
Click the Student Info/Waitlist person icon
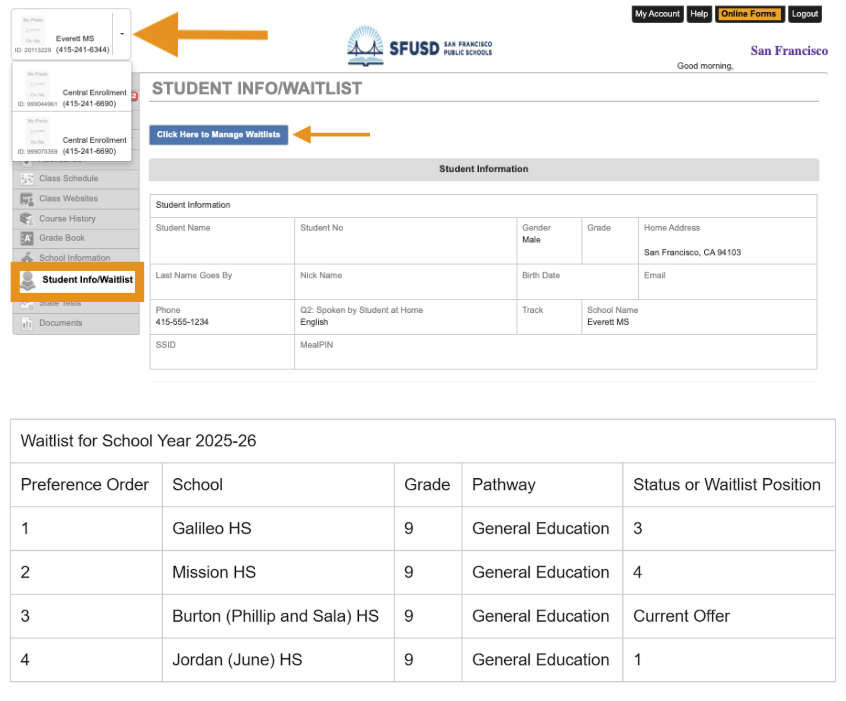click(x=28, y=281)
